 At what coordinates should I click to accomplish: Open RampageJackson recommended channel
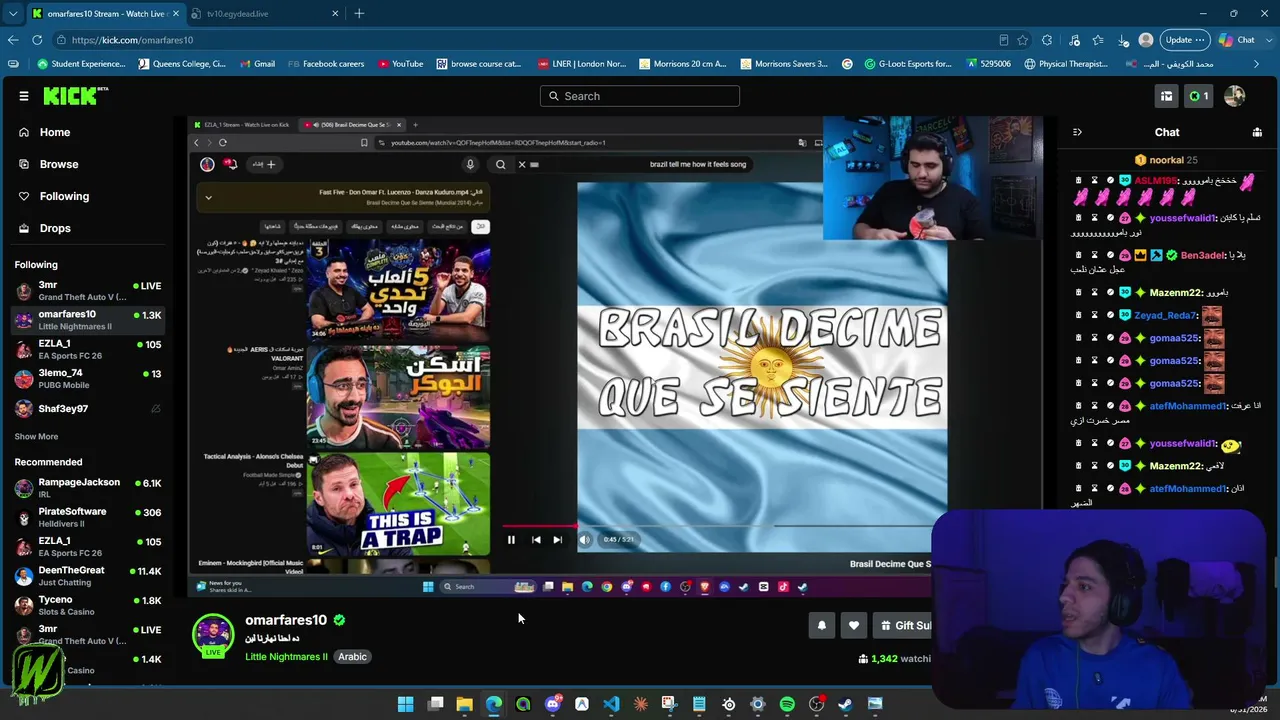(x=89, y=488)
